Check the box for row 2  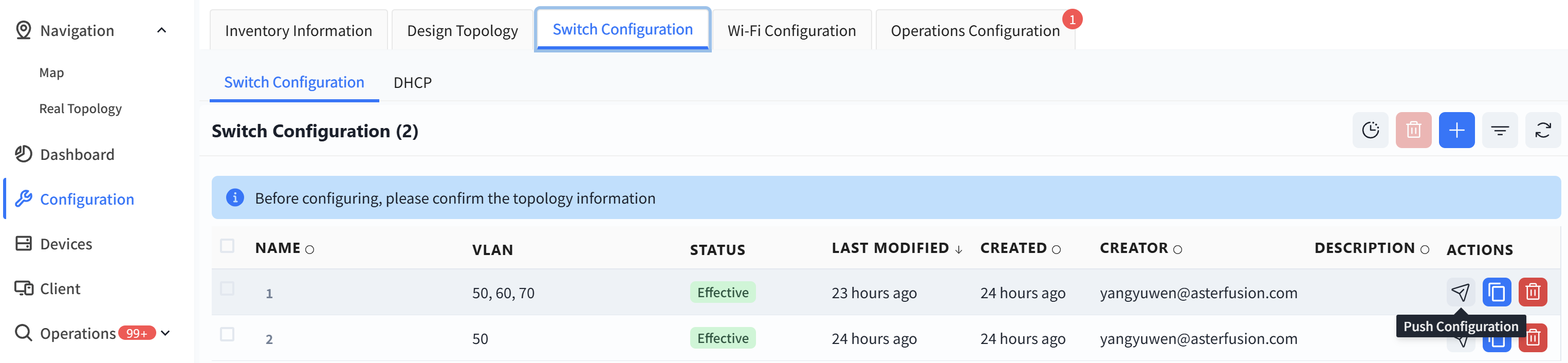click(227, 334)
